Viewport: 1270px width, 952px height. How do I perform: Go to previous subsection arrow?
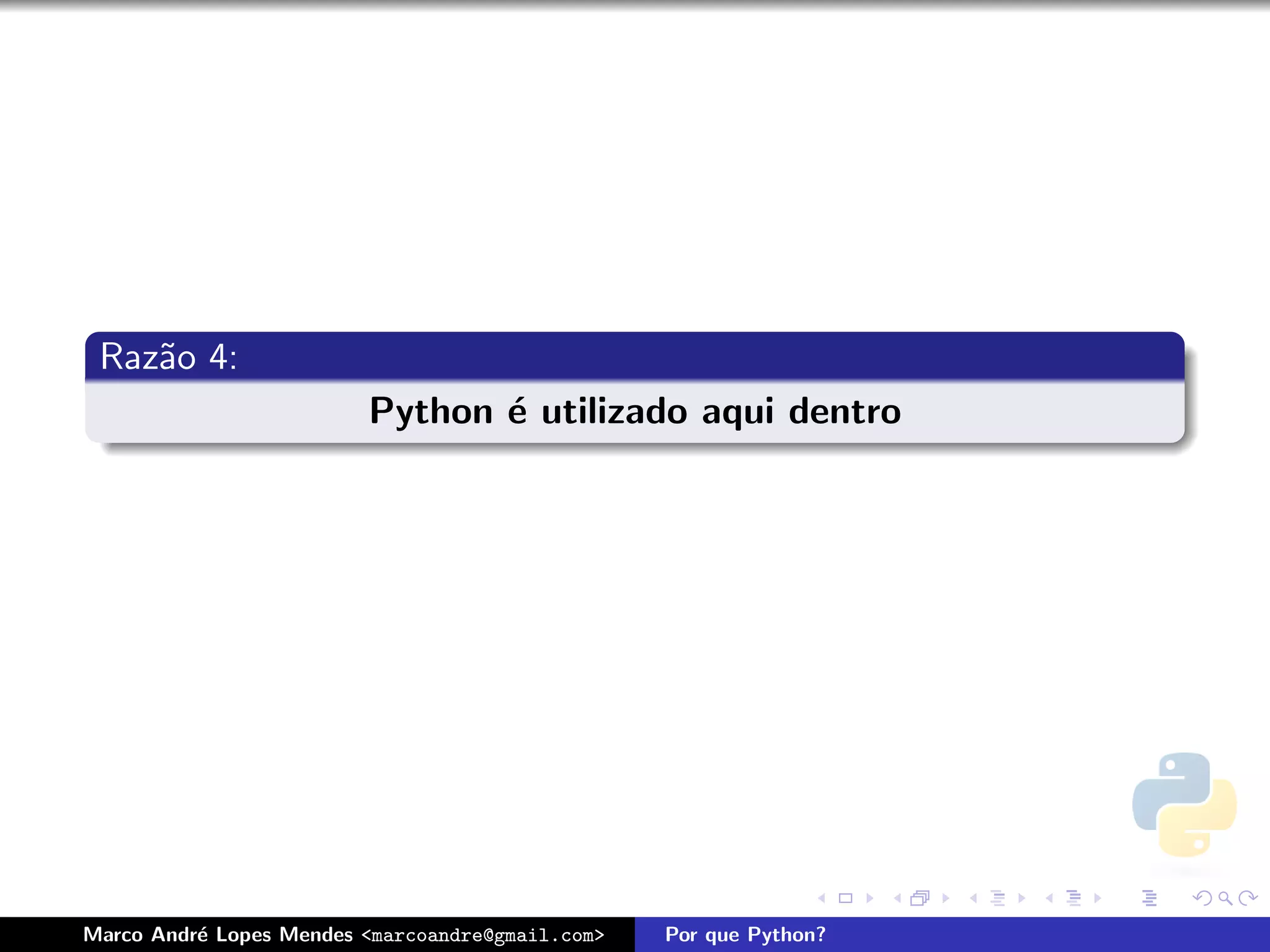pyautogui.click(x=974, y=898)
